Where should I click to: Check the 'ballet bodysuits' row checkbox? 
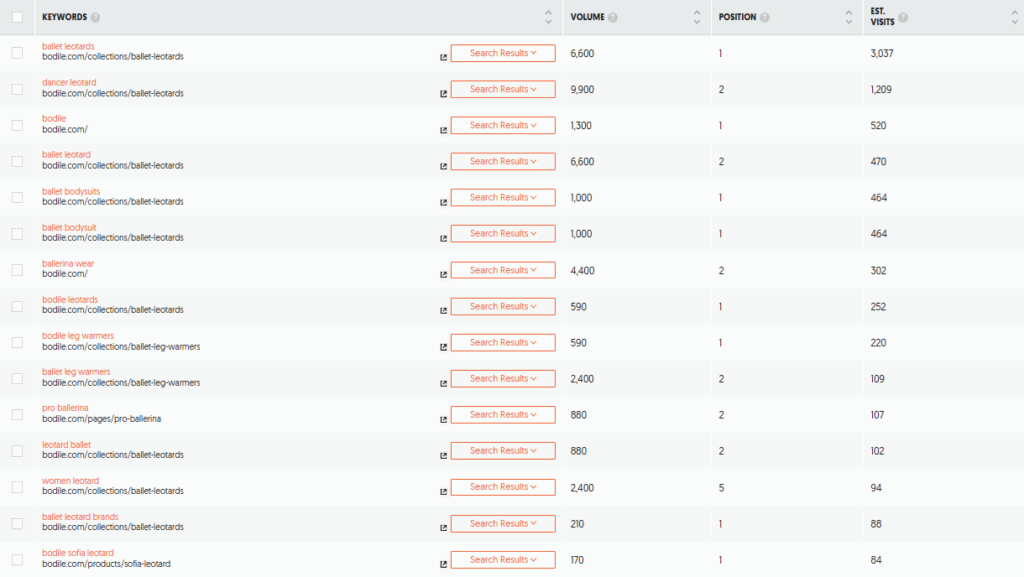18,198
